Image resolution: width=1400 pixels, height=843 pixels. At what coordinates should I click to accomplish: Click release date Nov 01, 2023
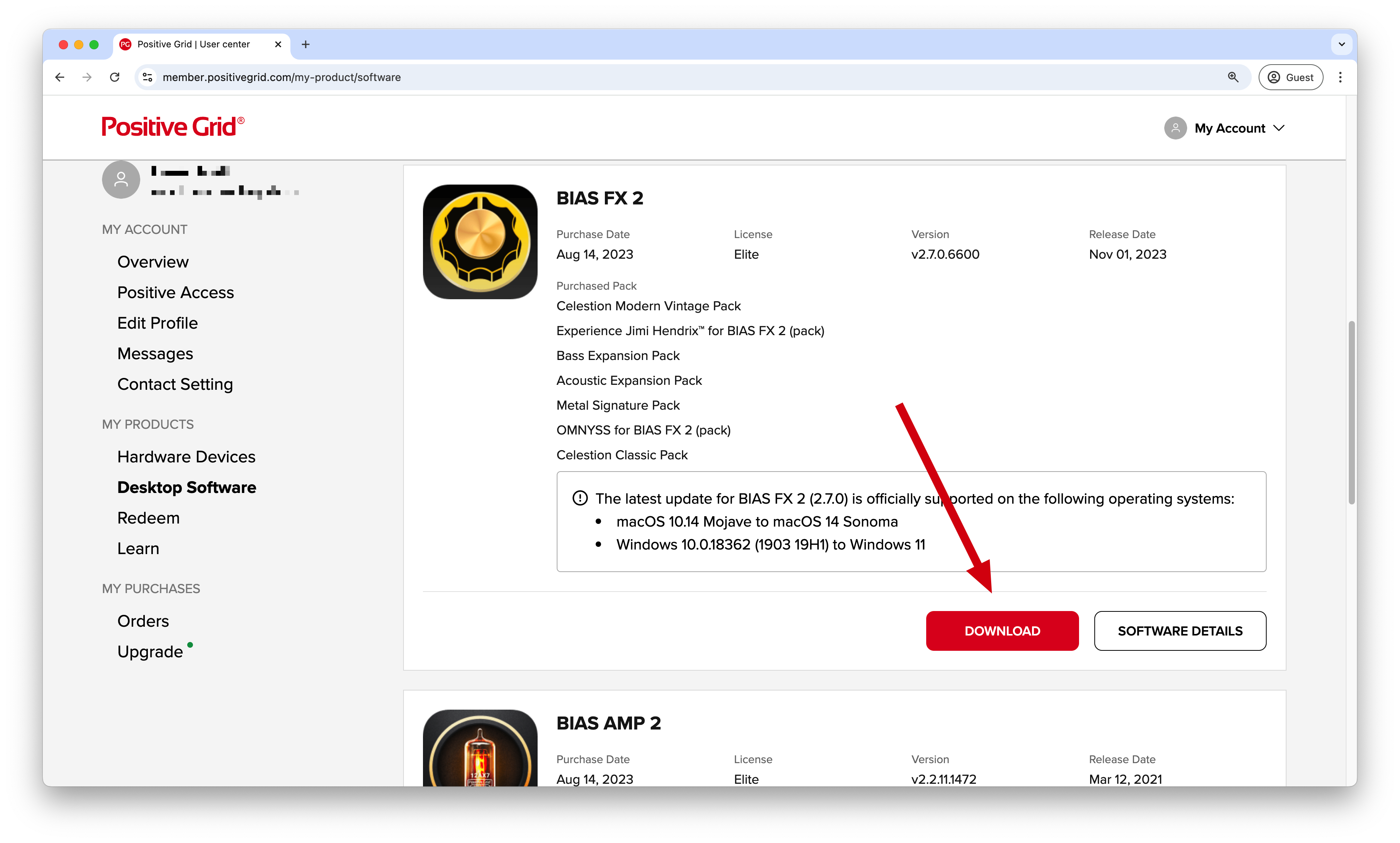pos(1128,255)
